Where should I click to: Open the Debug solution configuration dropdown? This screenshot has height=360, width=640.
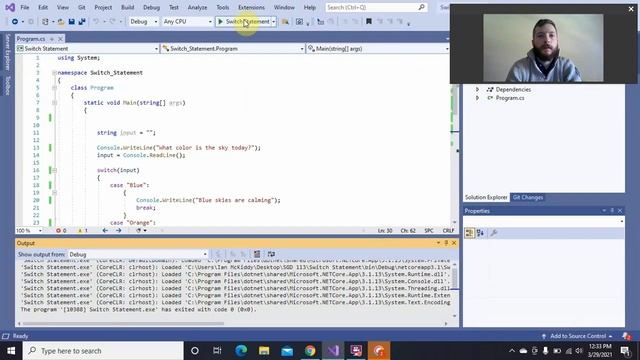[x=143, y=22]
